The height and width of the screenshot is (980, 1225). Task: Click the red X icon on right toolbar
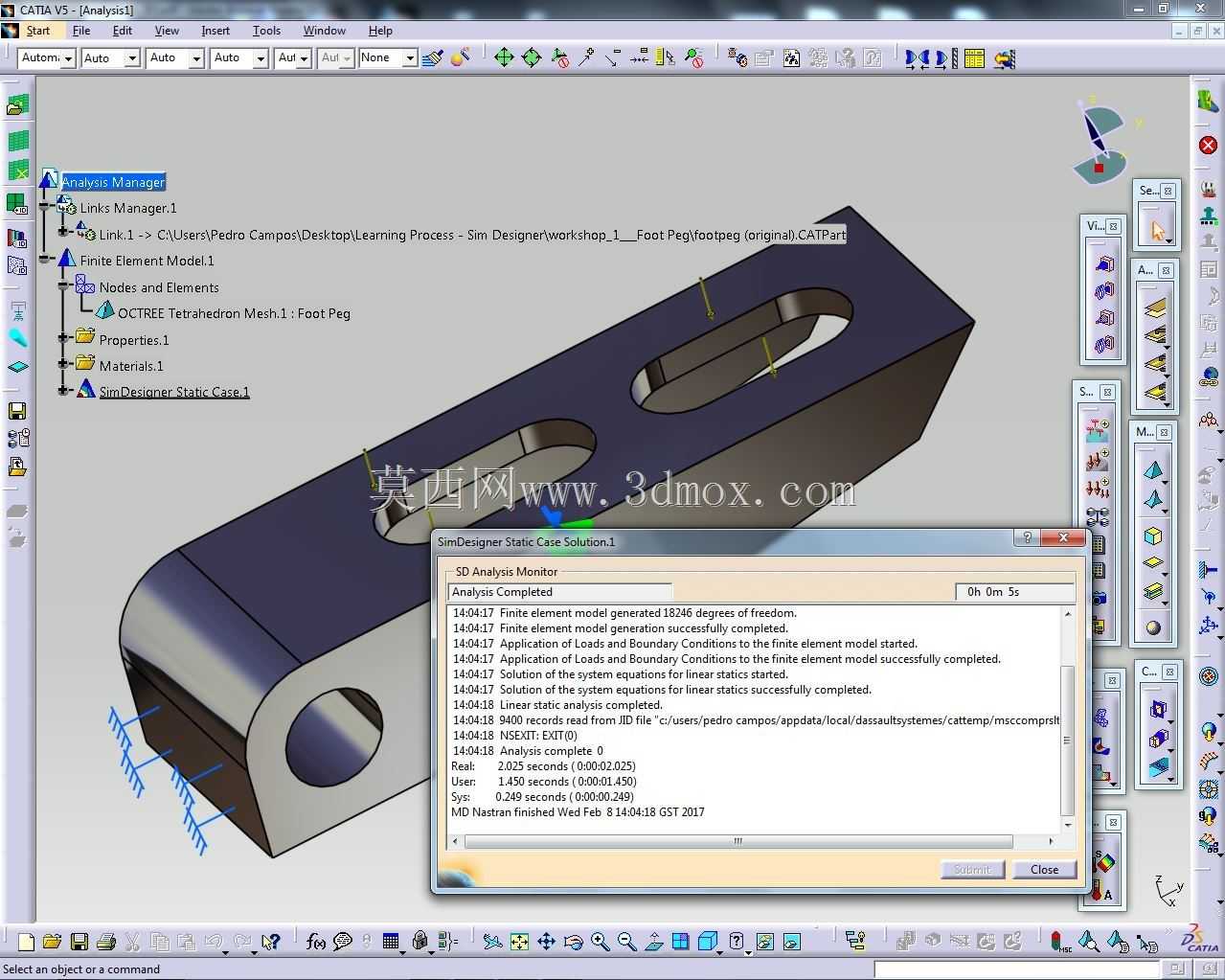[1208, 145]
